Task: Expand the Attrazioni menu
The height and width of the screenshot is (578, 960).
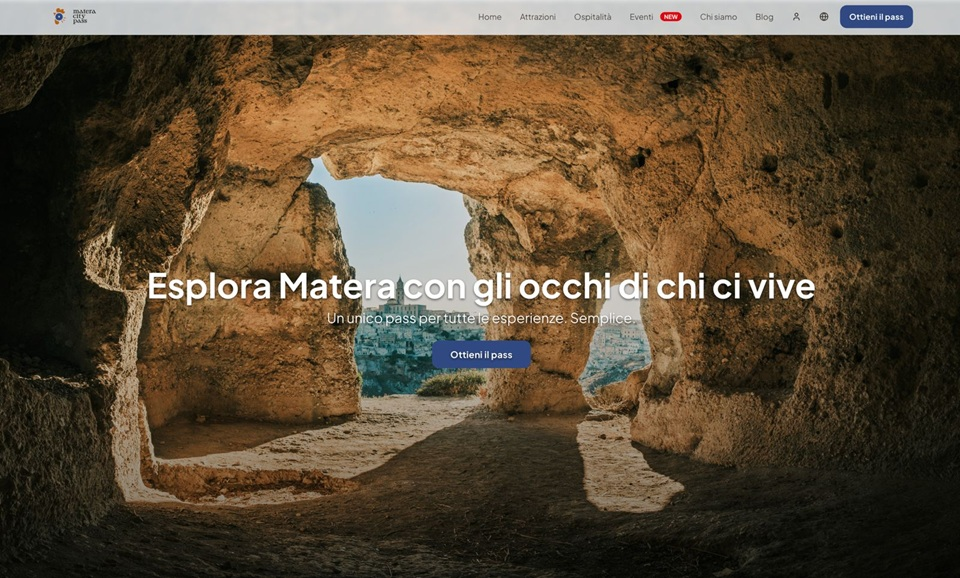Action: (537, 16)
